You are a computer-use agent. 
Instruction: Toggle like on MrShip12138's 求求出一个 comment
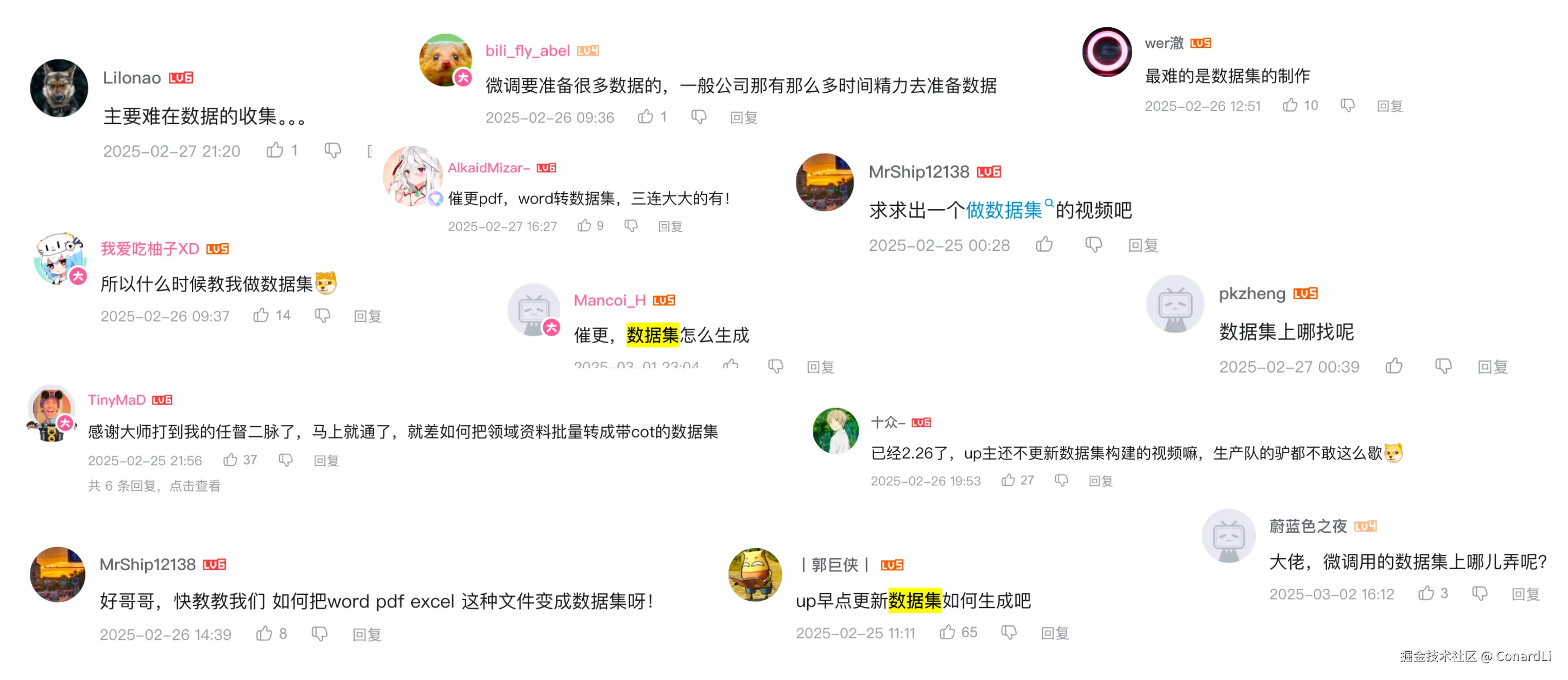click(x=1044, y=244)
